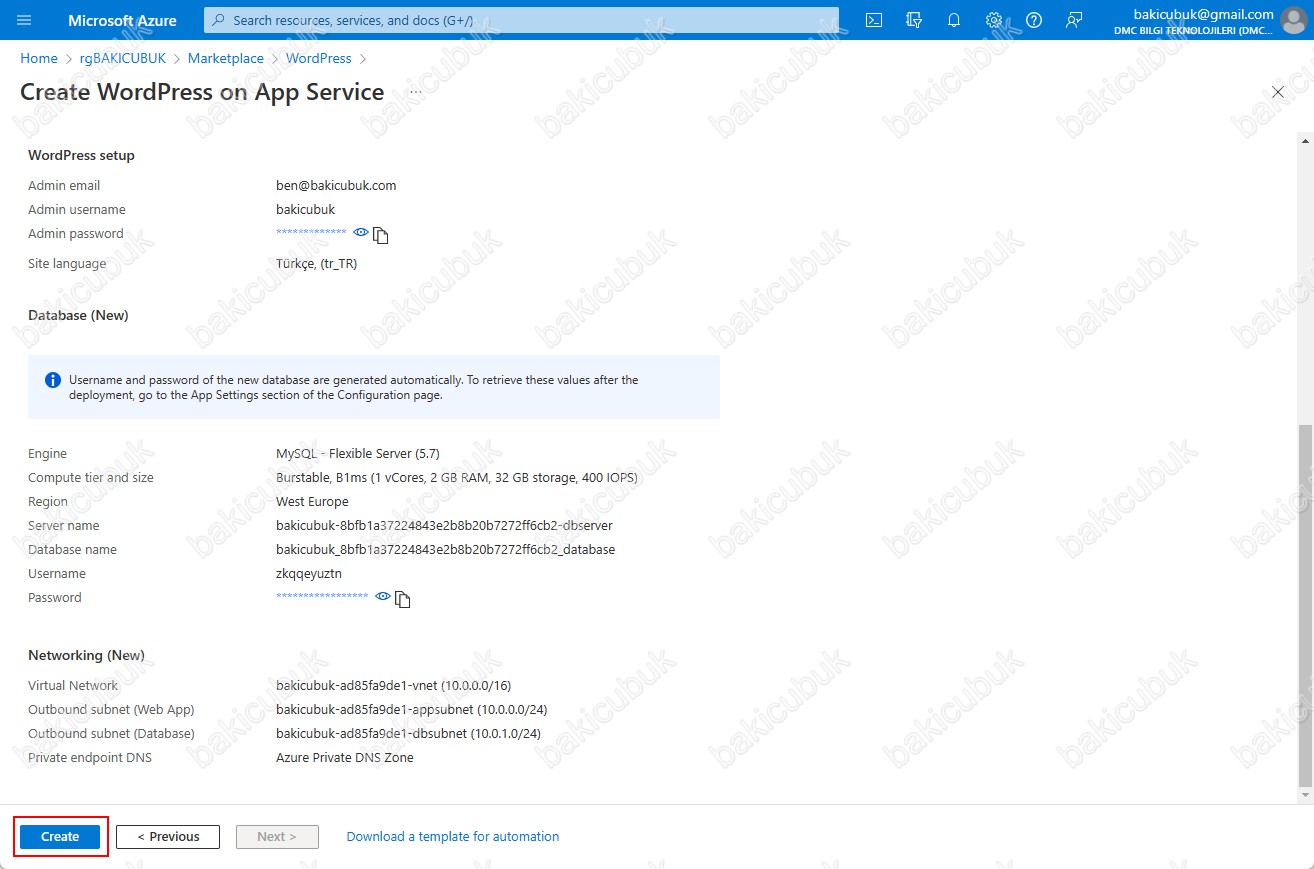Open the account avatar menu
Screen dimensions: 1314x869
point(1294,20)
